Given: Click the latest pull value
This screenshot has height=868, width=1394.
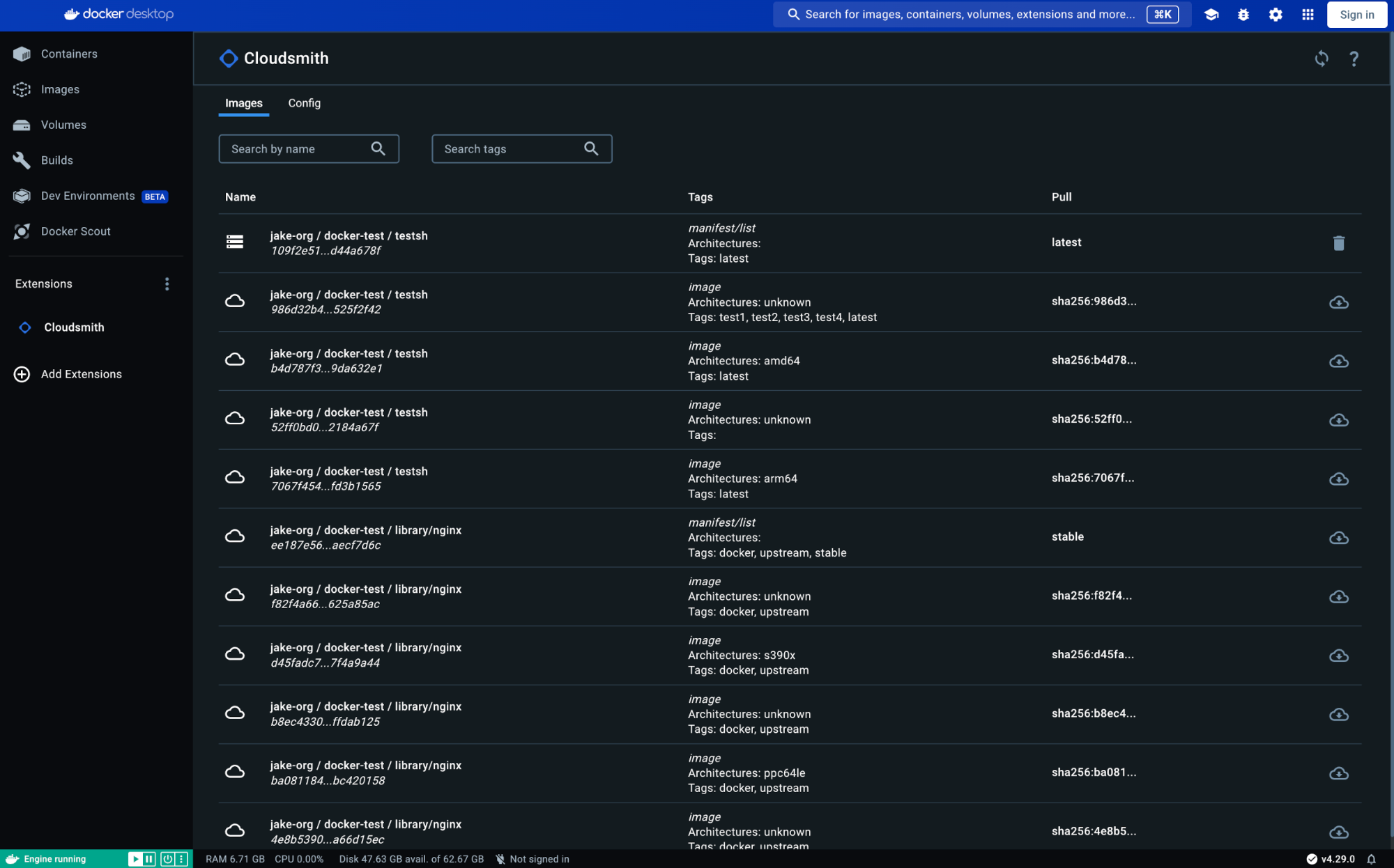Looking at the screenshot, I should point(1066,242).
